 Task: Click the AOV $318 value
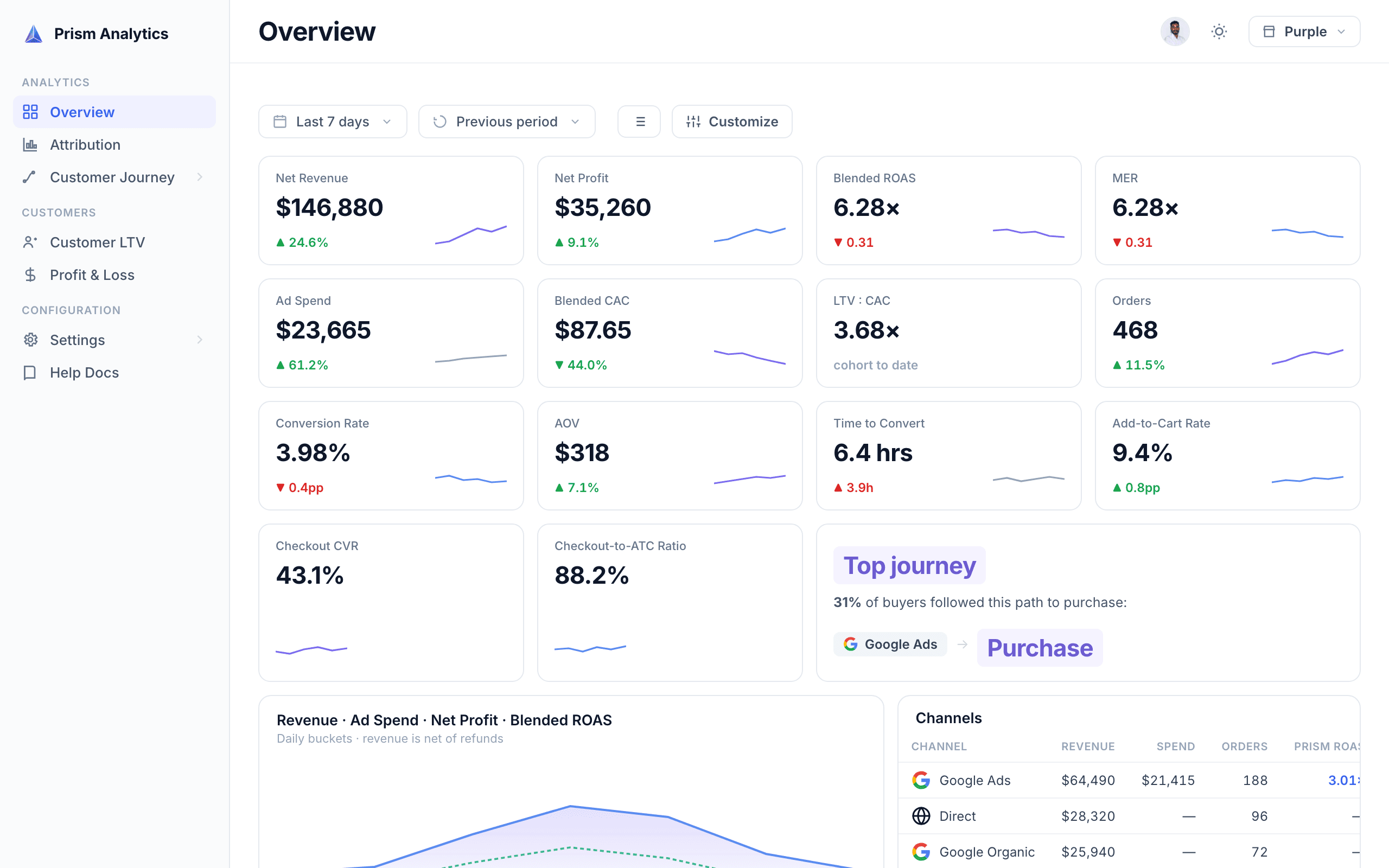tap(582, 452)
